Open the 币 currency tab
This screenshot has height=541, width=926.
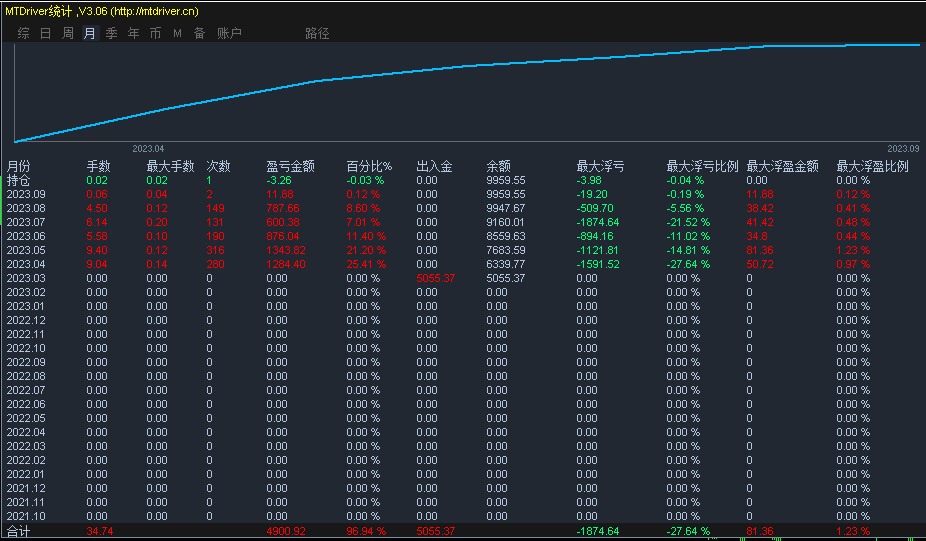155,33
